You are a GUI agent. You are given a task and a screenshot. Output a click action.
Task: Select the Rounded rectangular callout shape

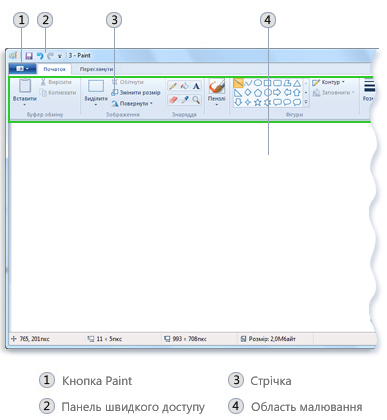[277, 102]
